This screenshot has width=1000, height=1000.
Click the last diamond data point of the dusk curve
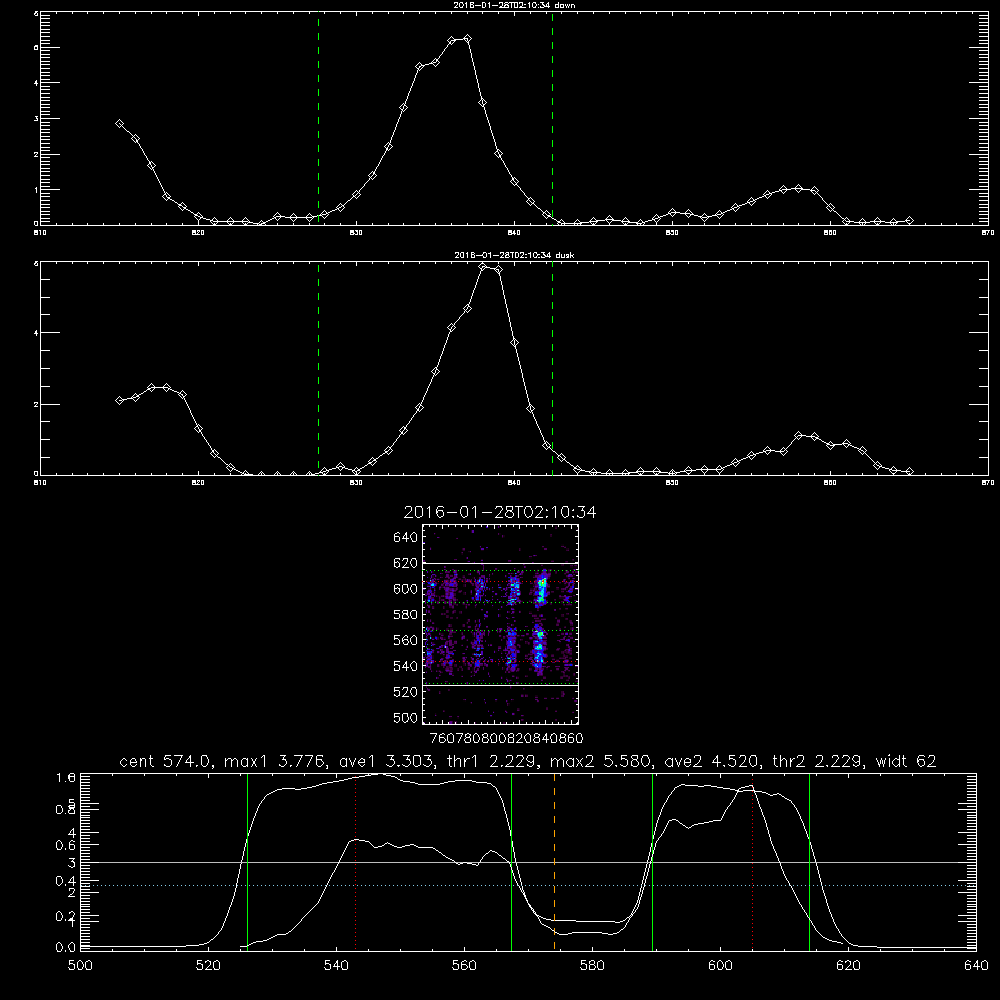pyautogui.click(x=909, y=471)
